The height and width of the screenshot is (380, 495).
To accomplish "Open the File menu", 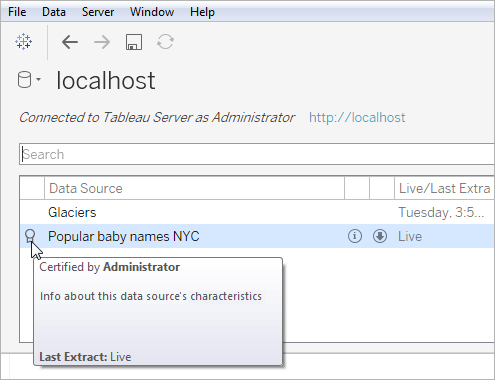I will [17, 12].
